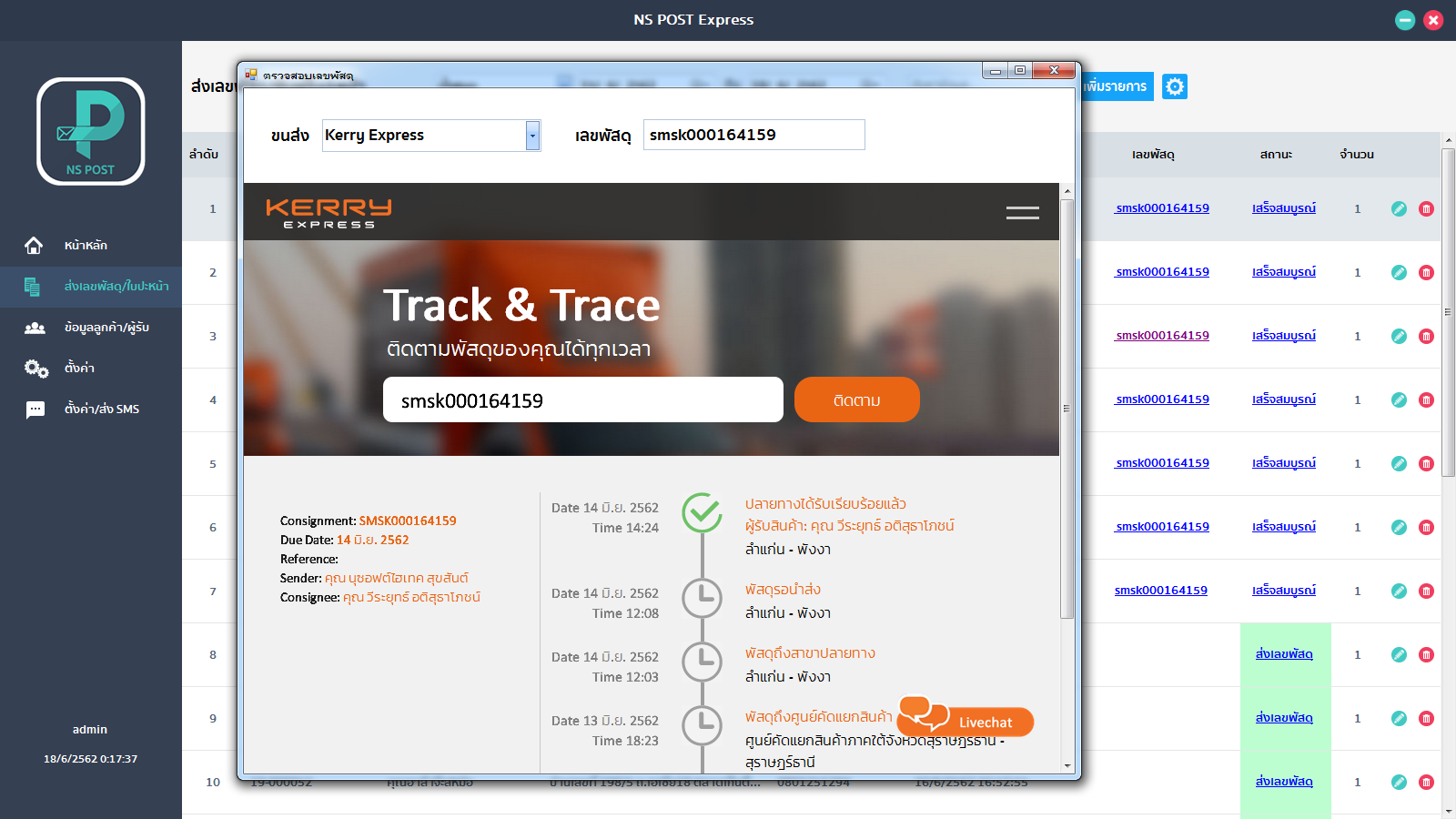The width and height of the screenshot is (1456, 819).
Task: Click the edit icon in row 2
Action: pyautogui.click(x=1399, y=273)
